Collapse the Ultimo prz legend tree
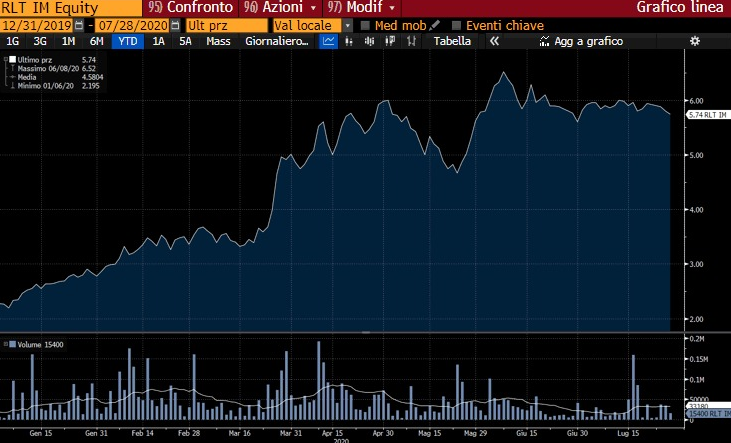Viewport: 731px width, 443px height. (6, 60)
